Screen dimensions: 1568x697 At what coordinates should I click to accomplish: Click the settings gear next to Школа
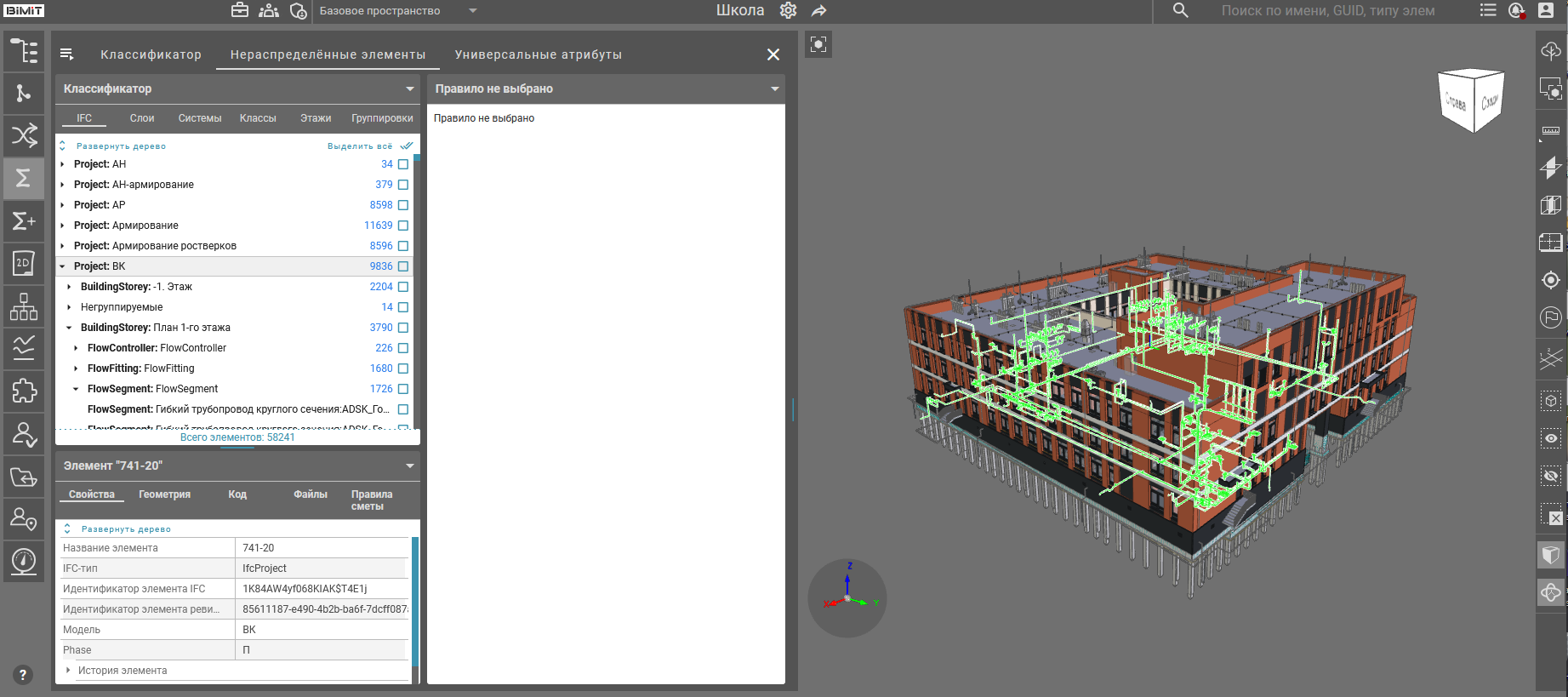788,11
